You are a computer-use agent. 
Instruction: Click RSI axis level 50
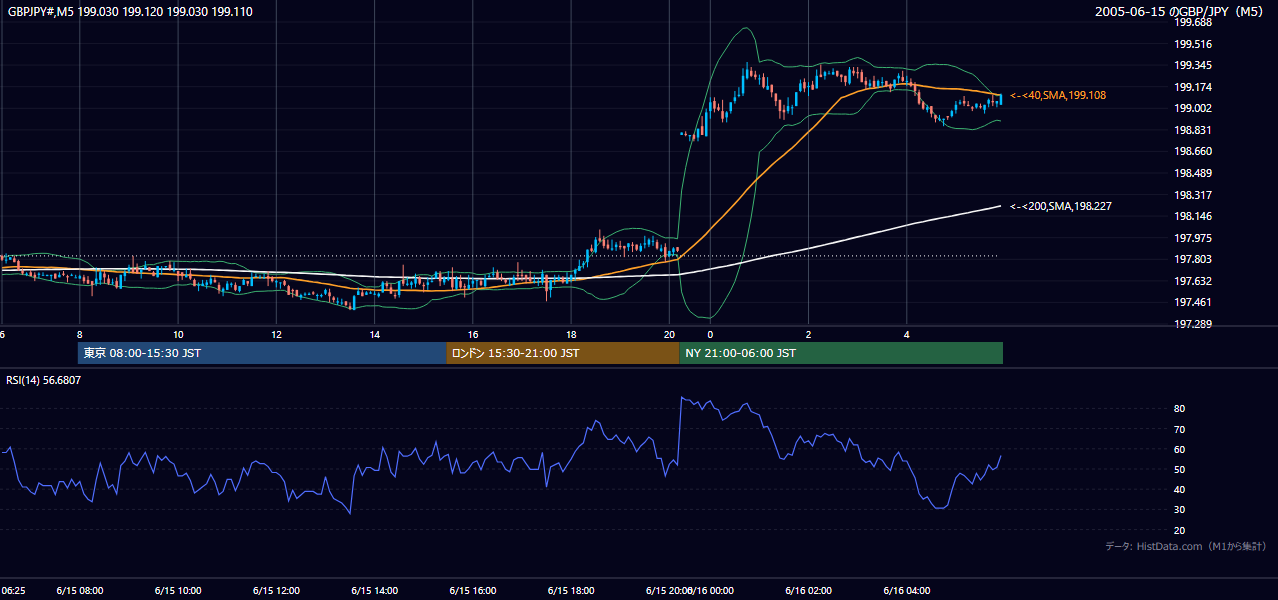click(1180, 469)
